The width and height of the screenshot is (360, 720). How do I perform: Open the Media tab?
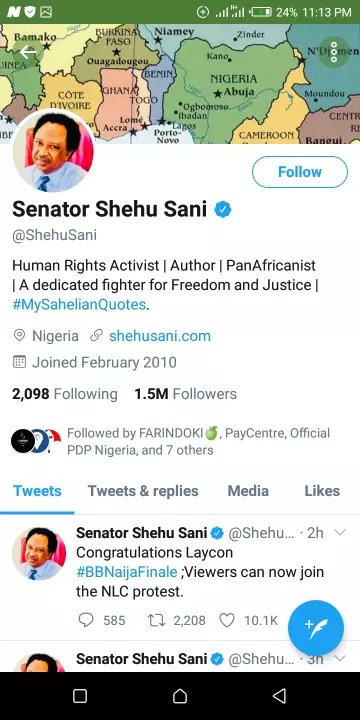[x=248, y=491]
